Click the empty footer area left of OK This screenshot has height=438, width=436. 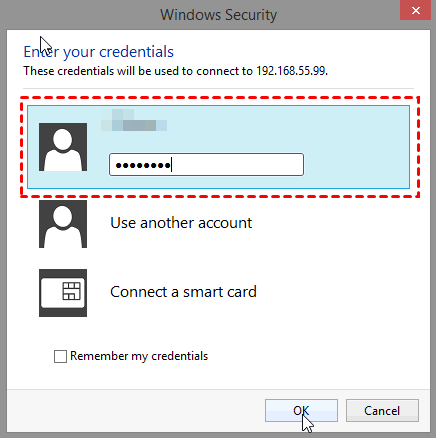point(133,411)
